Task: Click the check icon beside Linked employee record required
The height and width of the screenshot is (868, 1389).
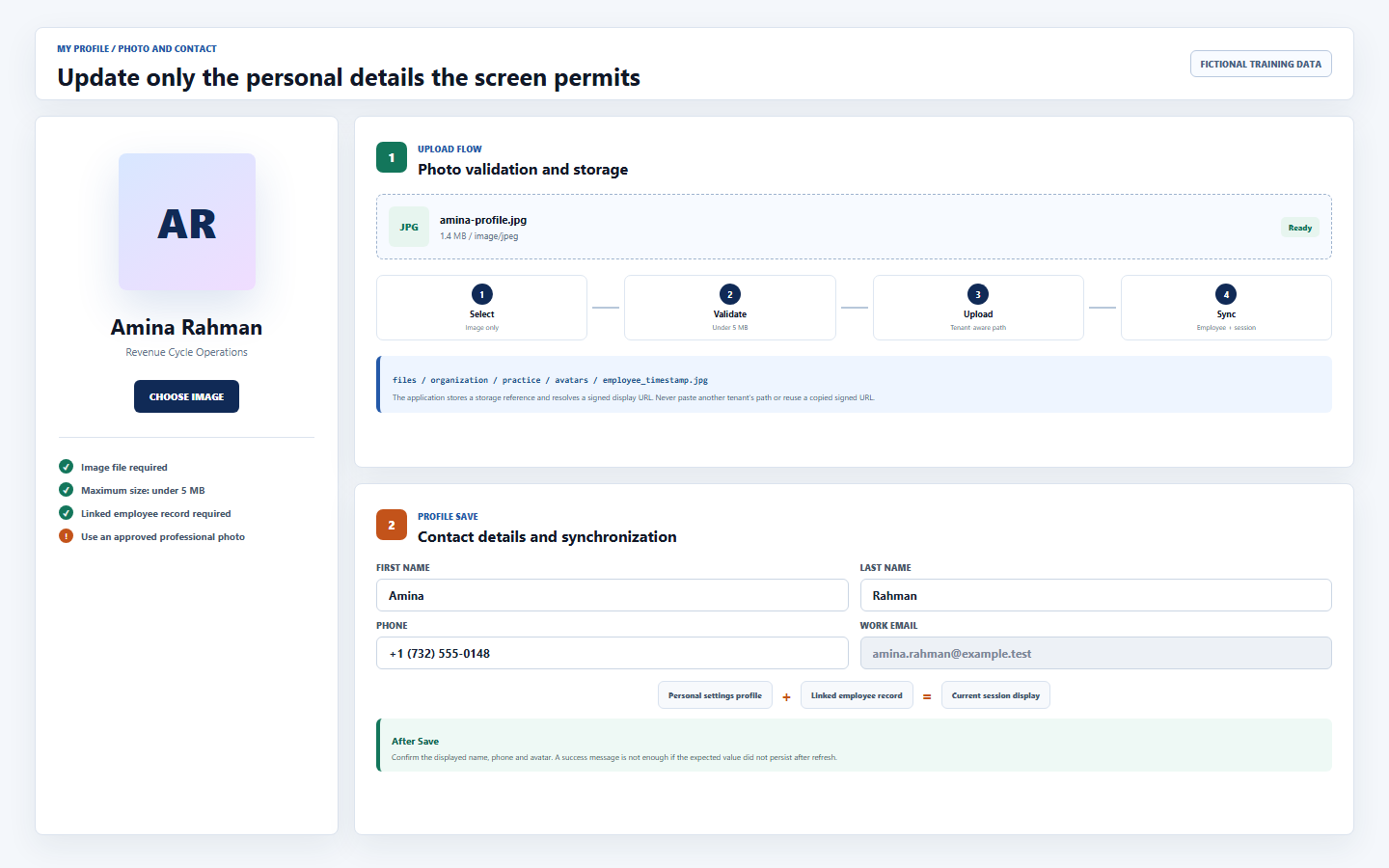Action: coord(66,513)
